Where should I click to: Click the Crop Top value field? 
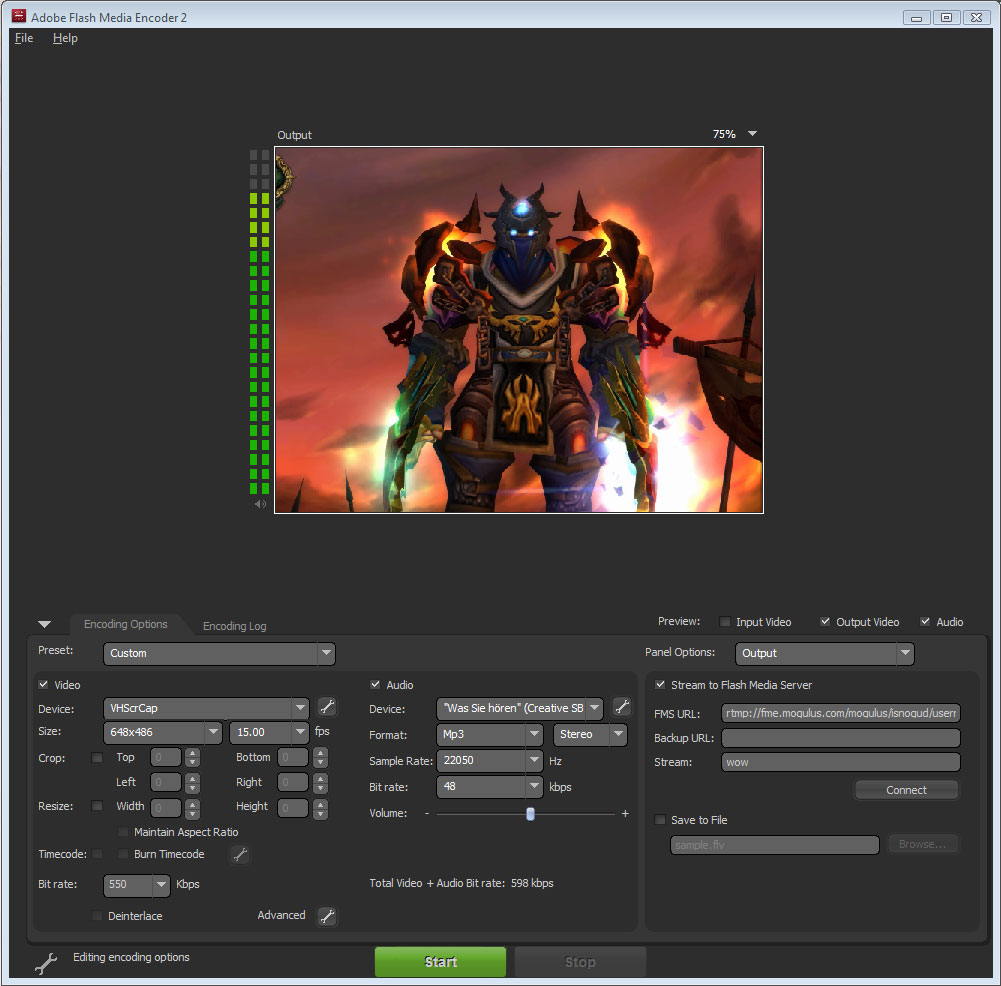pyautogui.click(x=165, y=758)
